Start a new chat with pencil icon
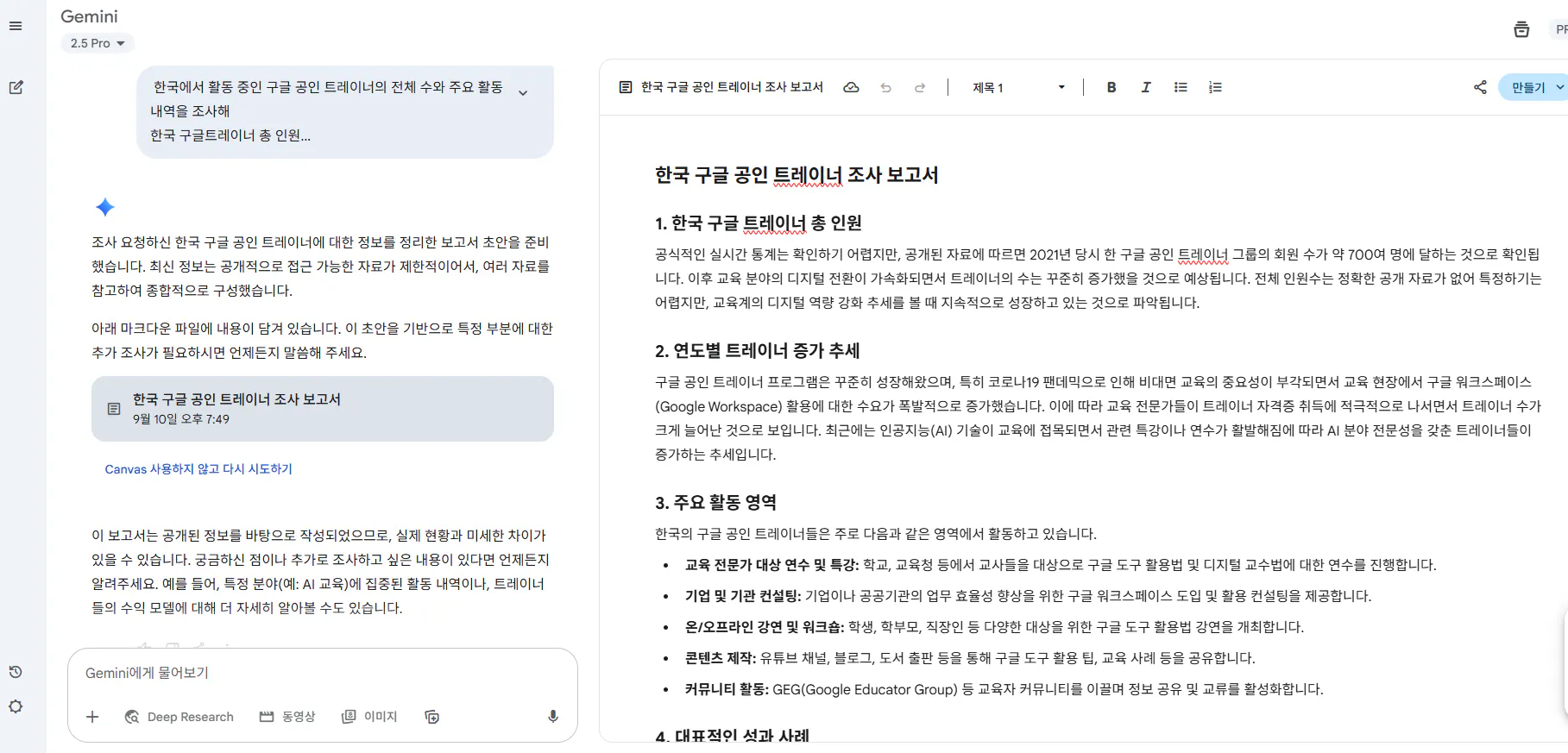Viewport: 1568px width, 753px height. point(16,87)
